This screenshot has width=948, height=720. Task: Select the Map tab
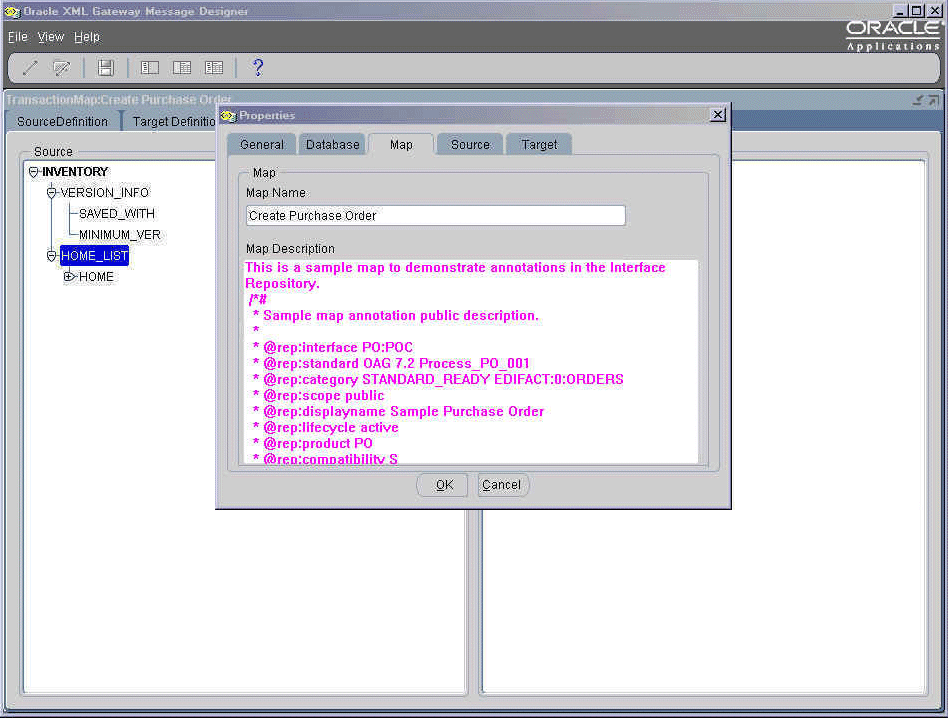[x=401, y=144]
